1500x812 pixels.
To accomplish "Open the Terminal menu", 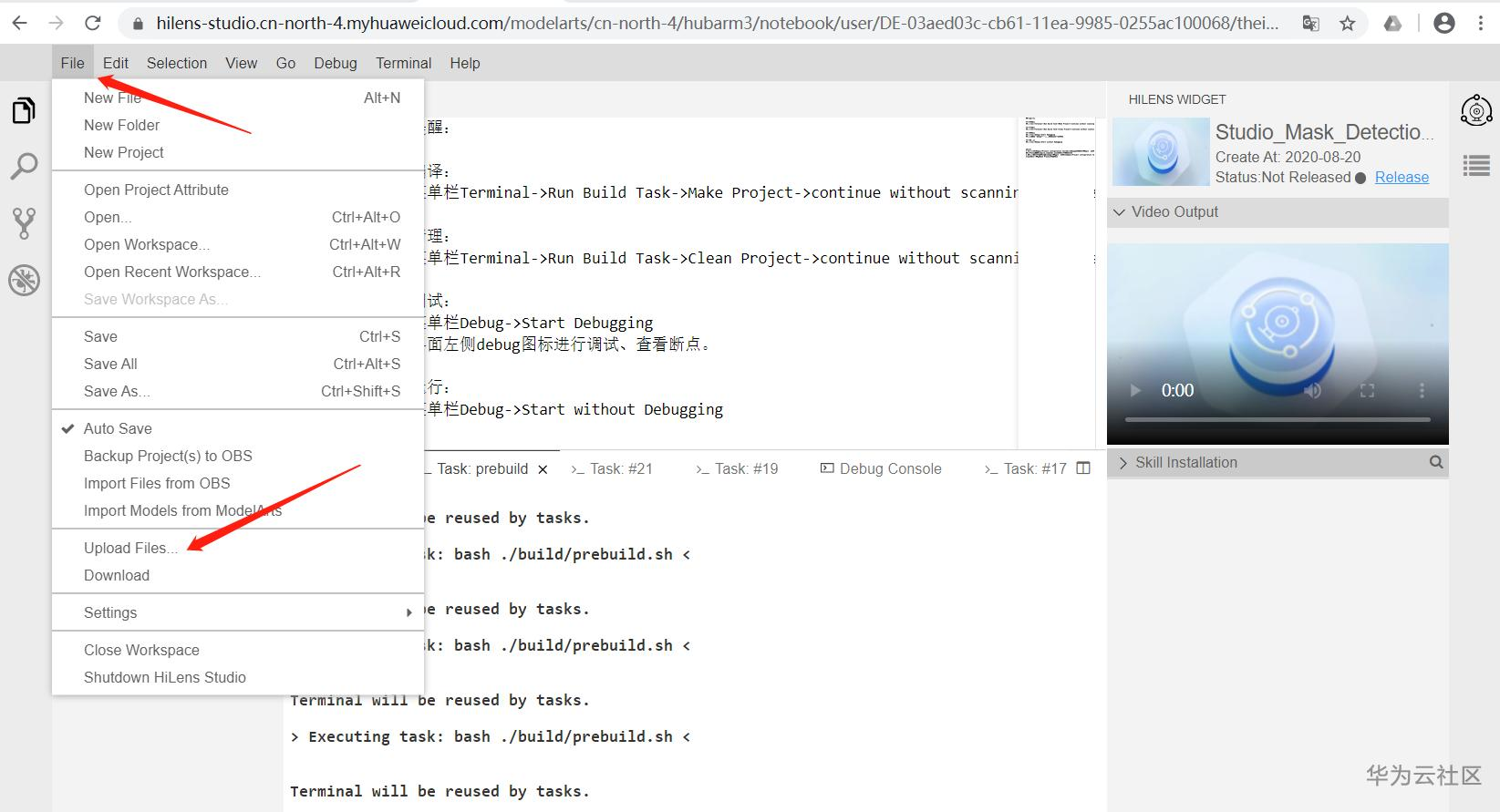I will [x=404, y=63].
